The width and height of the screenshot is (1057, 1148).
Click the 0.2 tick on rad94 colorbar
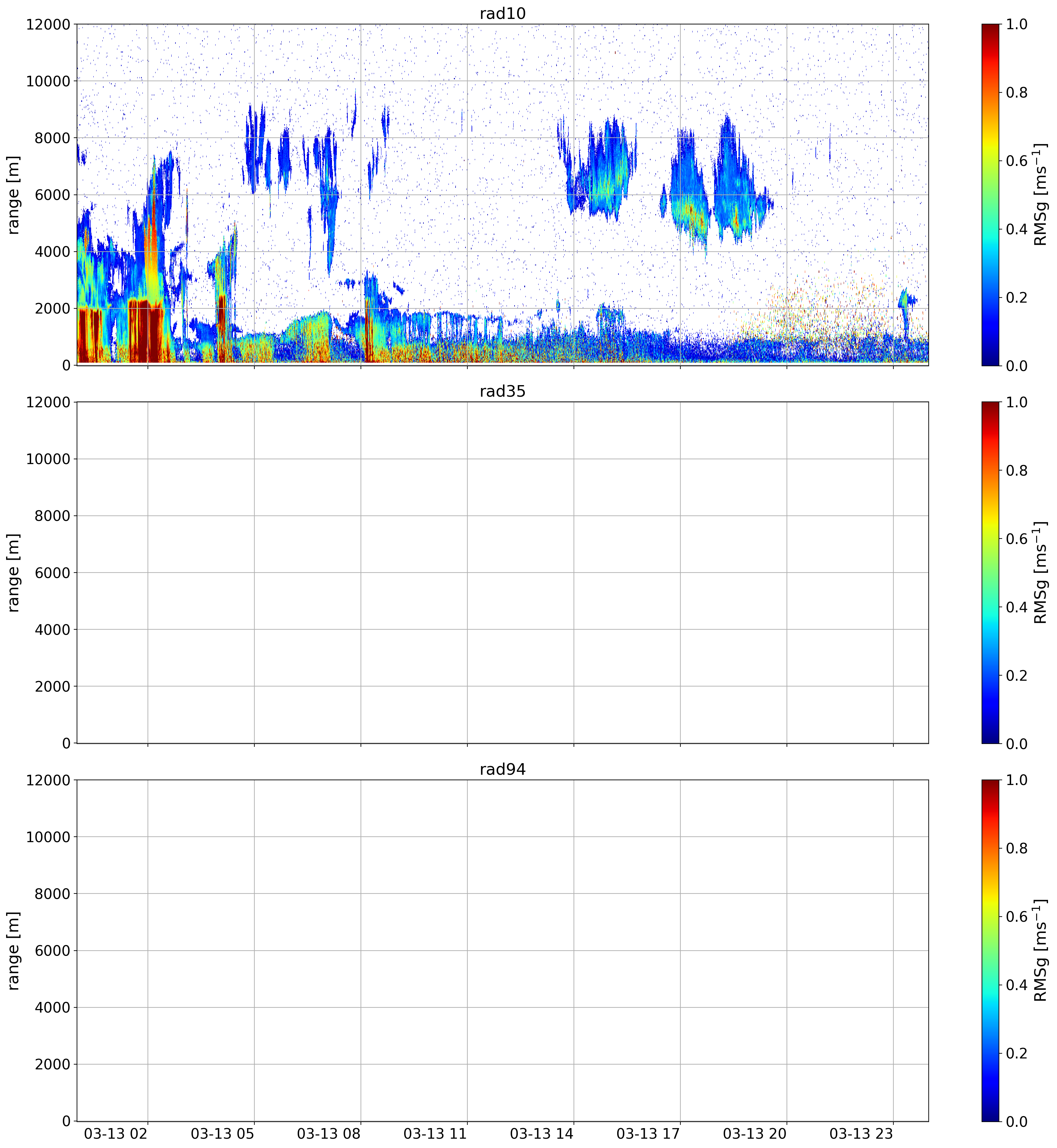coord(1016,1054)
